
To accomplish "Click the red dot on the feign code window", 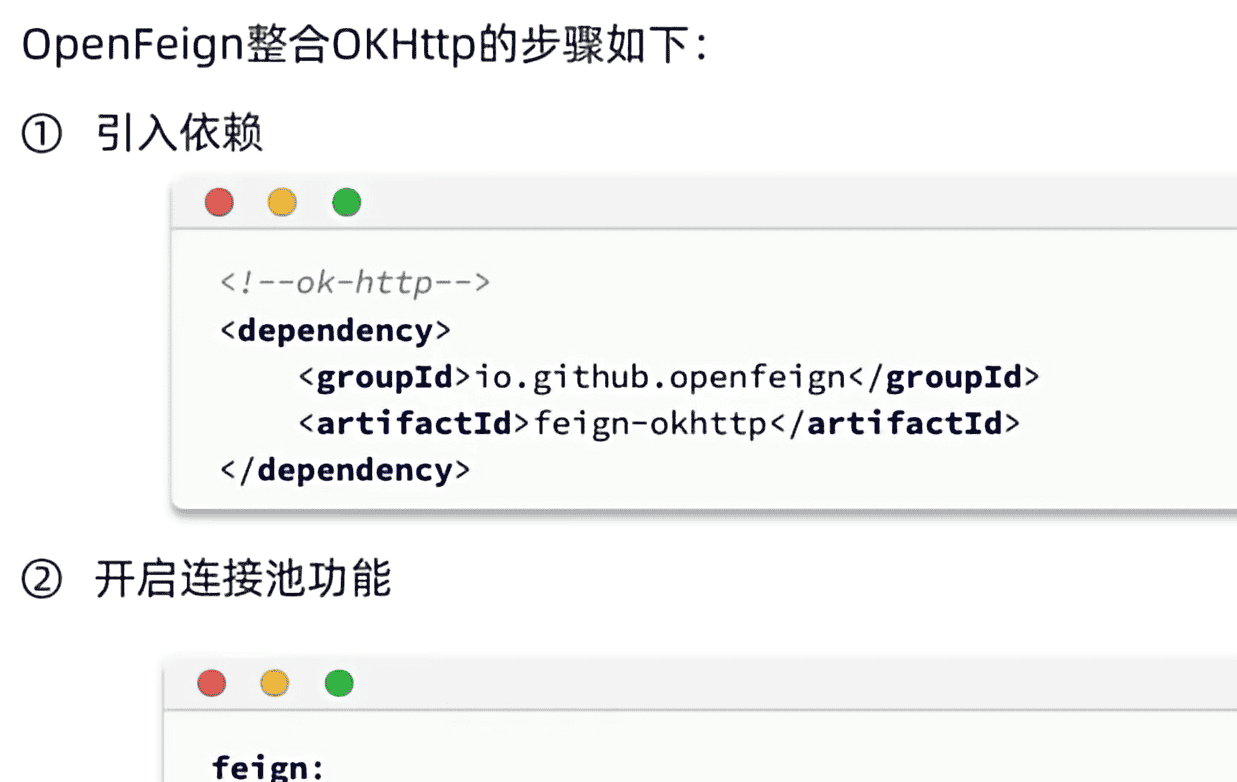I will click(211, 684).
